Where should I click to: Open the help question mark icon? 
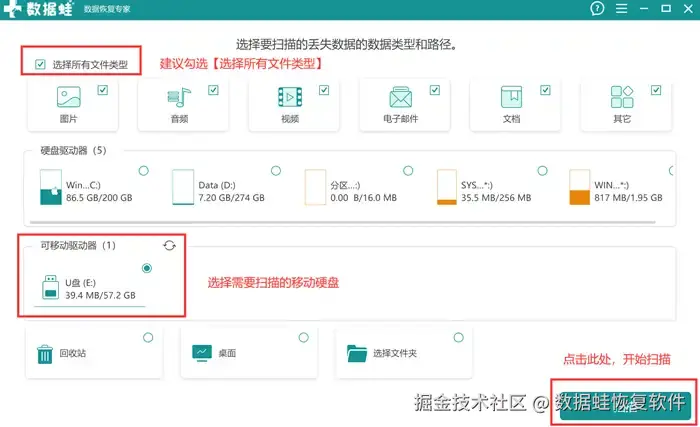tap(597, 8)
